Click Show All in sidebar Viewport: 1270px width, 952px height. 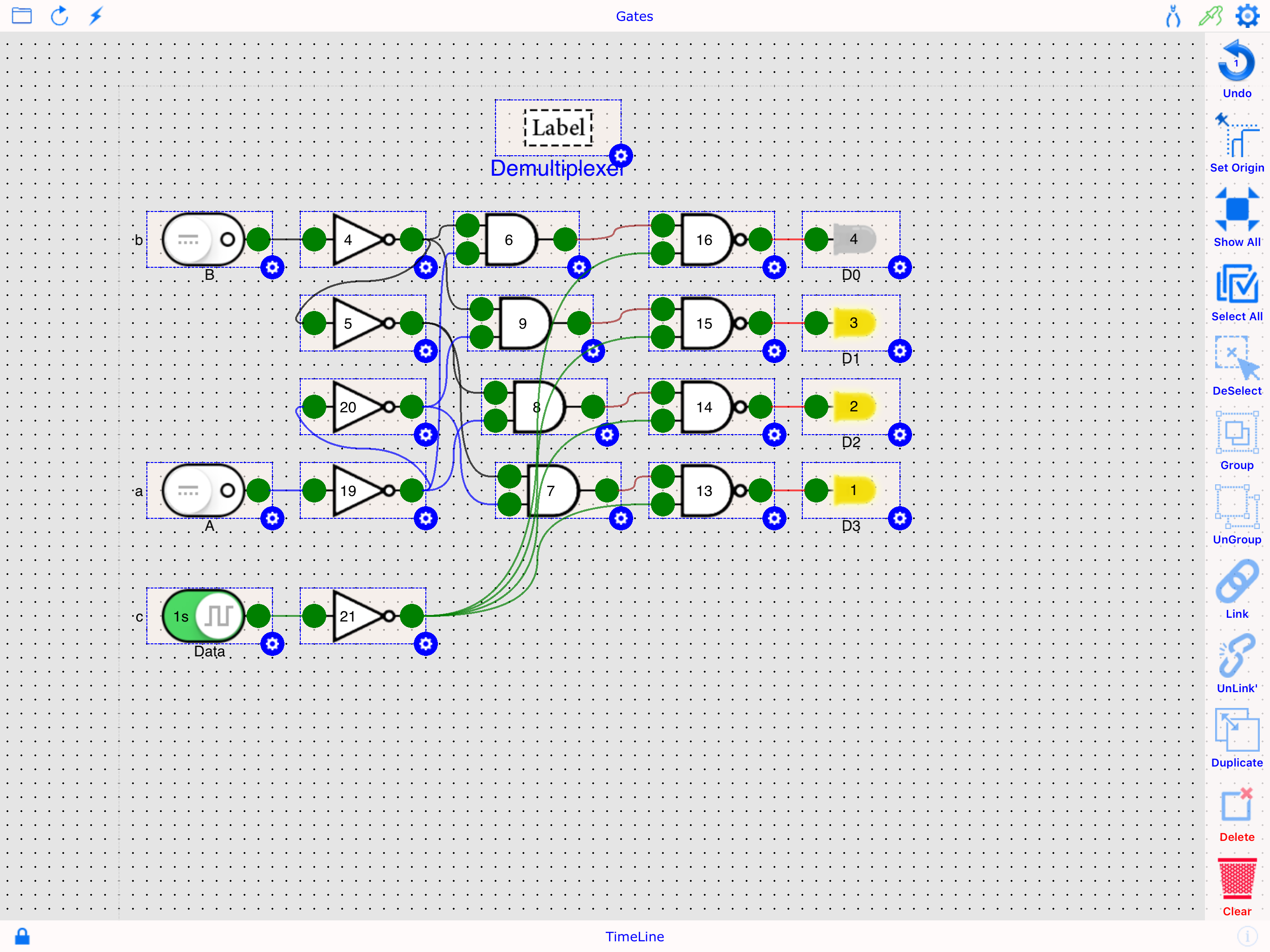[1237, 218]
